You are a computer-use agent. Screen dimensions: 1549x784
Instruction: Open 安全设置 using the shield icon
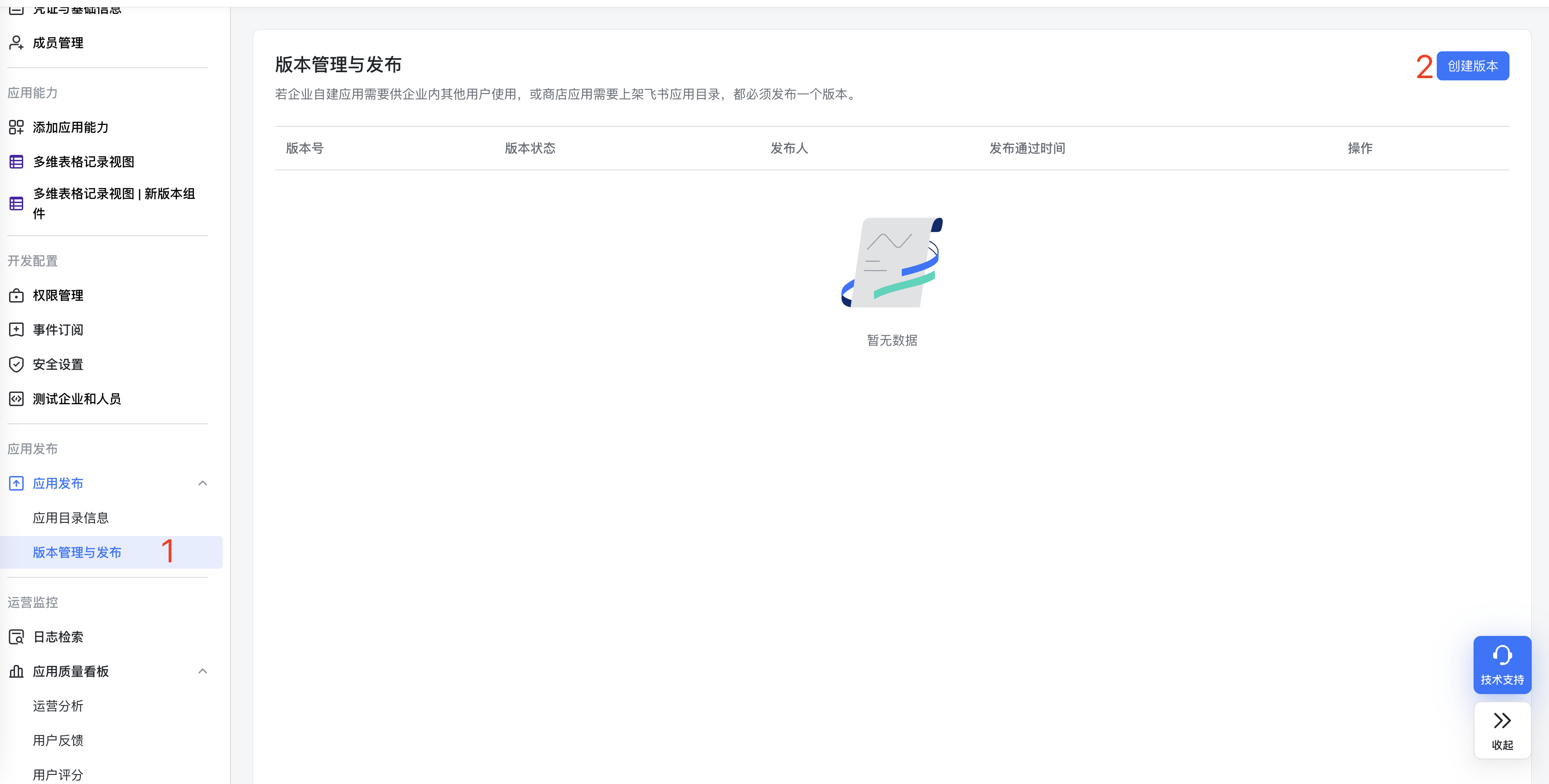click(x=15, y=363)
